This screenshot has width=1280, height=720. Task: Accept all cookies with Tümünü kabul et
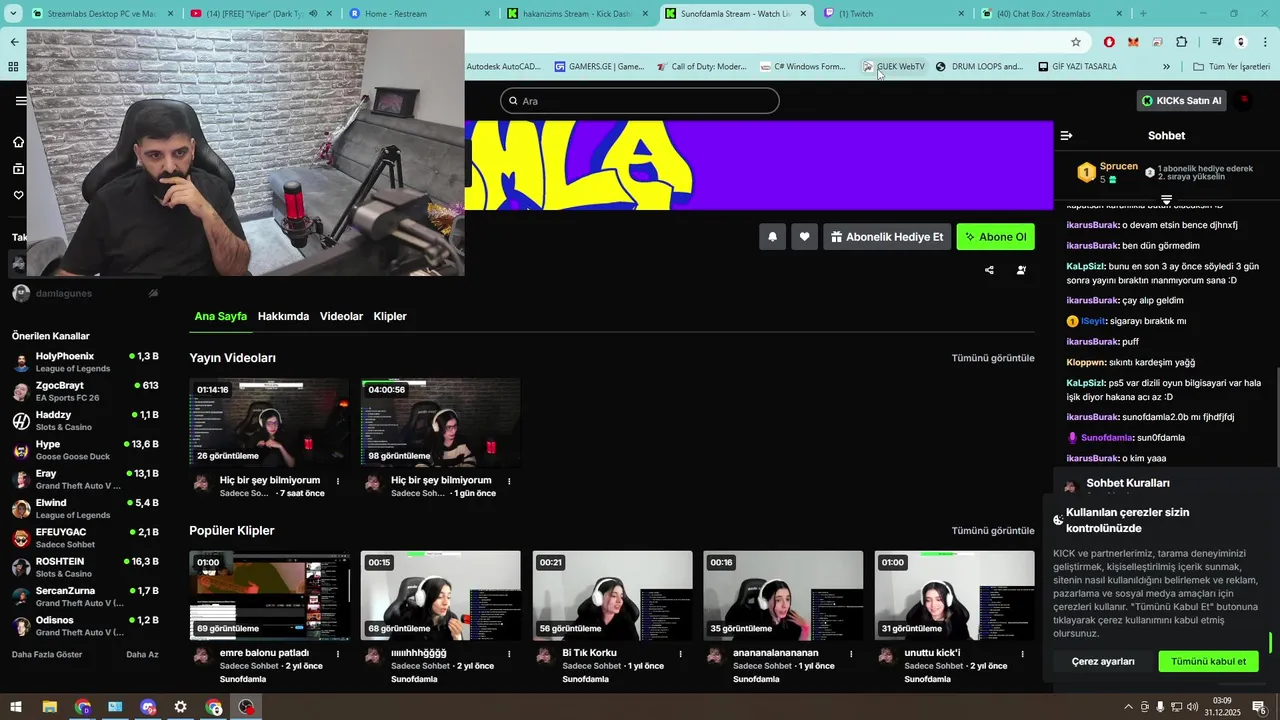(1208, 661)
